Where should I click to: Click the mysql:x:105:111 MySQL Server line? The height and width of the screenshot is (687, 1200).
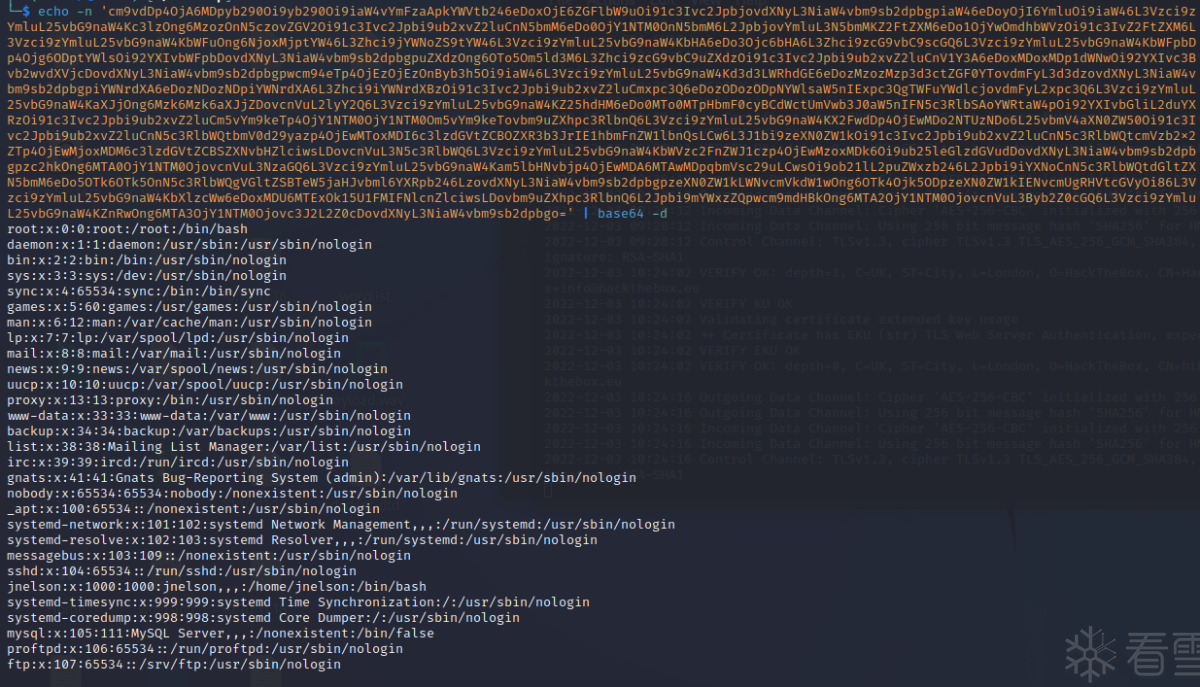pos(220,633)
